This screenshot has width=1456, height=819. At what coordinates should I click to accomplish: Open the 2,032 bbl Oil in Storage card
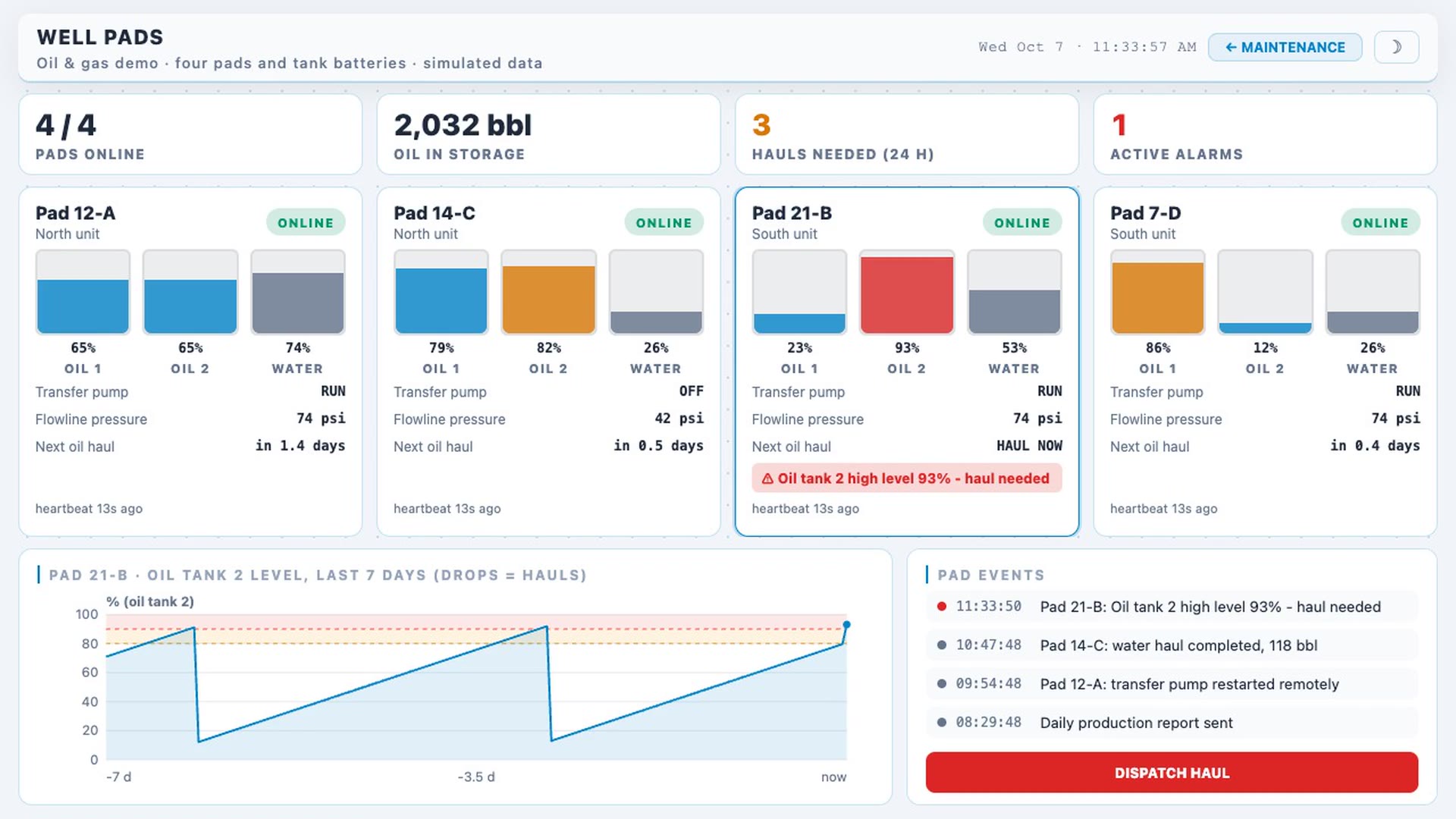[x=548, y=134]
